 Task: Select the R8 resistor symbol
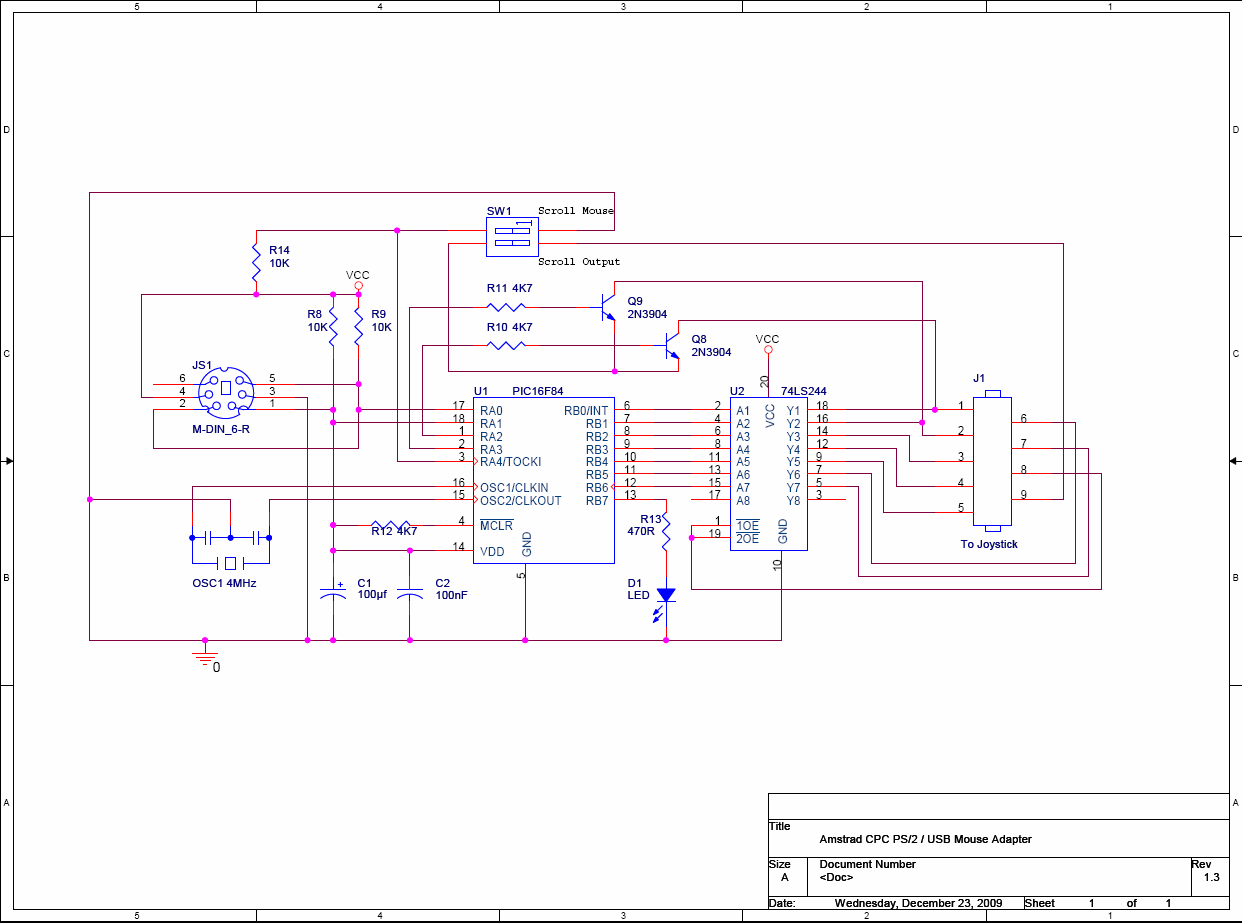333,328
